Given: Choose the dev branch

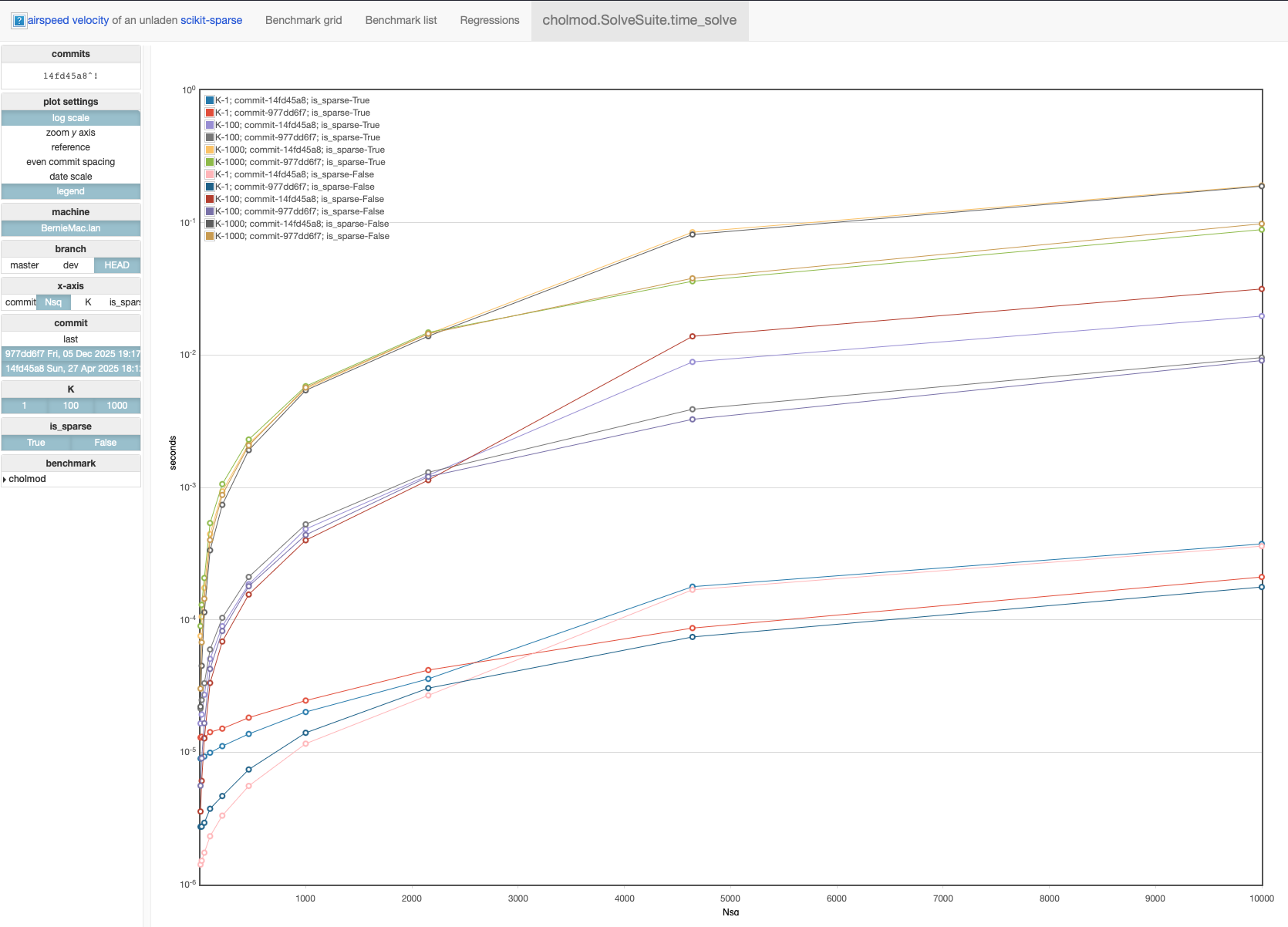Looking at the screenshot, I should click(x=71, y=265).
